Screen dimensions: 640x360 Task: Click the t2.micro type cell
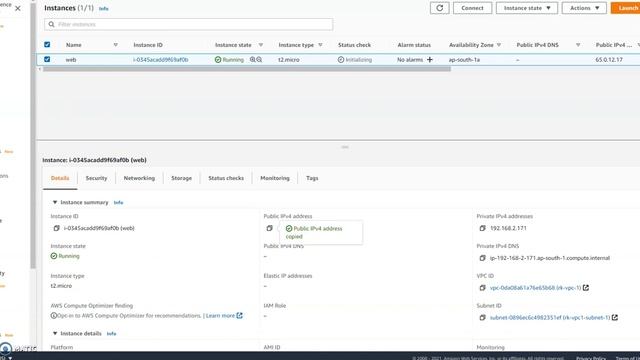point(289,60)
